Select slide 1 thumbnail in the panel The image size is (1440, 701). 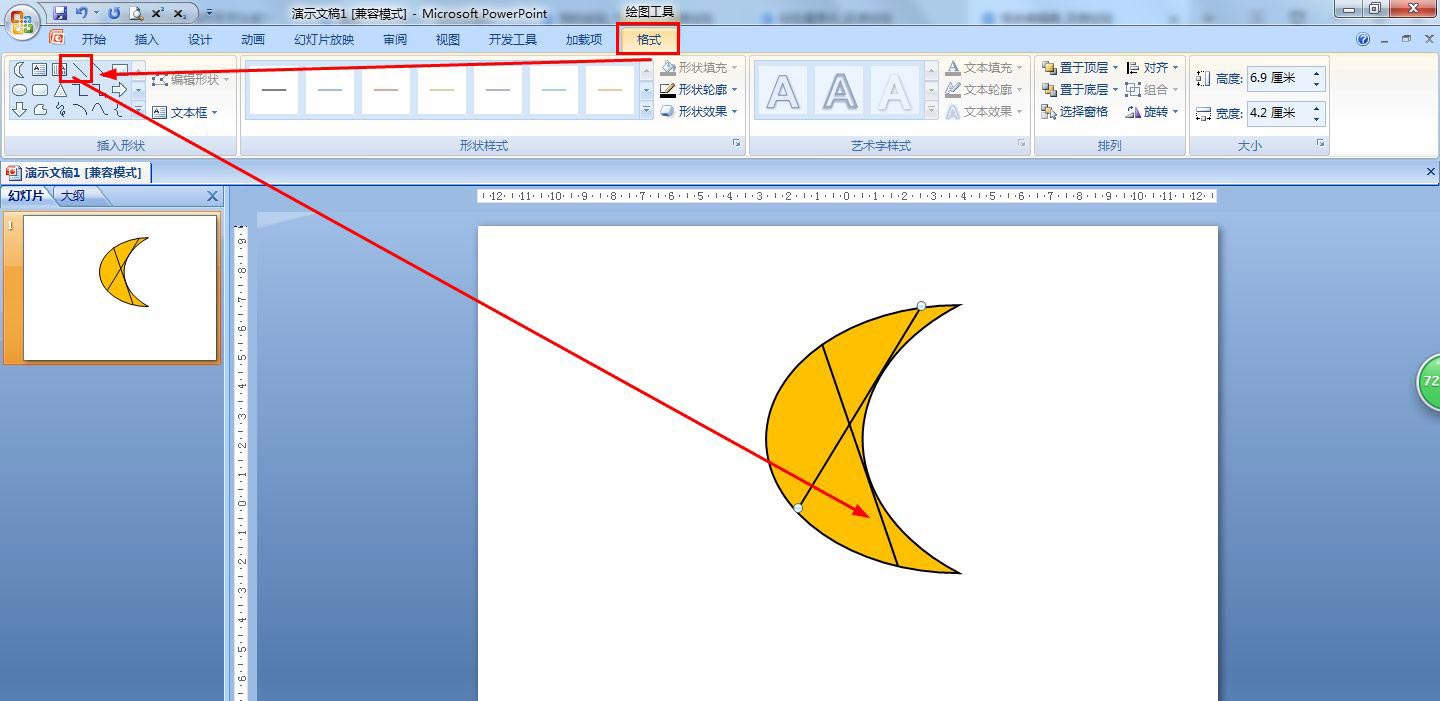pos(120,288)
